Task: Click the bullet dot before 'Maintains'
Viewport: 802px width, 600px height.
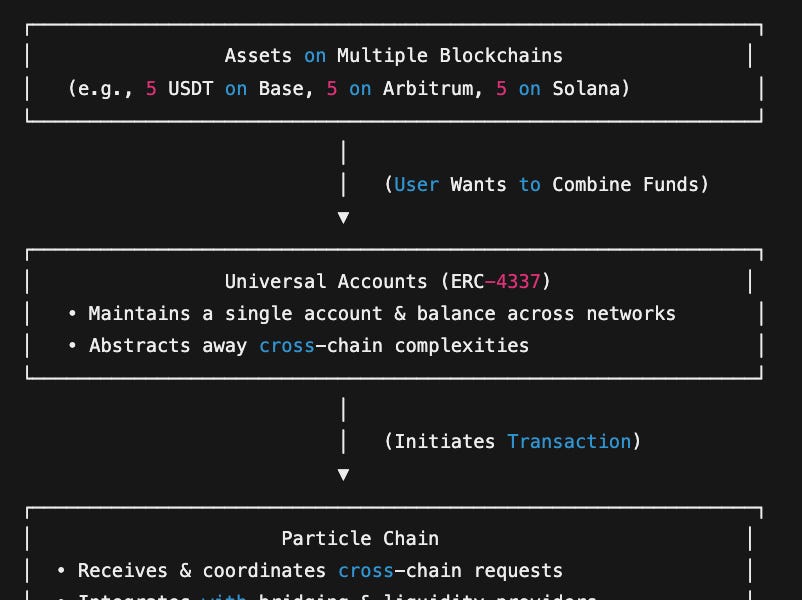Action: [x=73, y=313]
